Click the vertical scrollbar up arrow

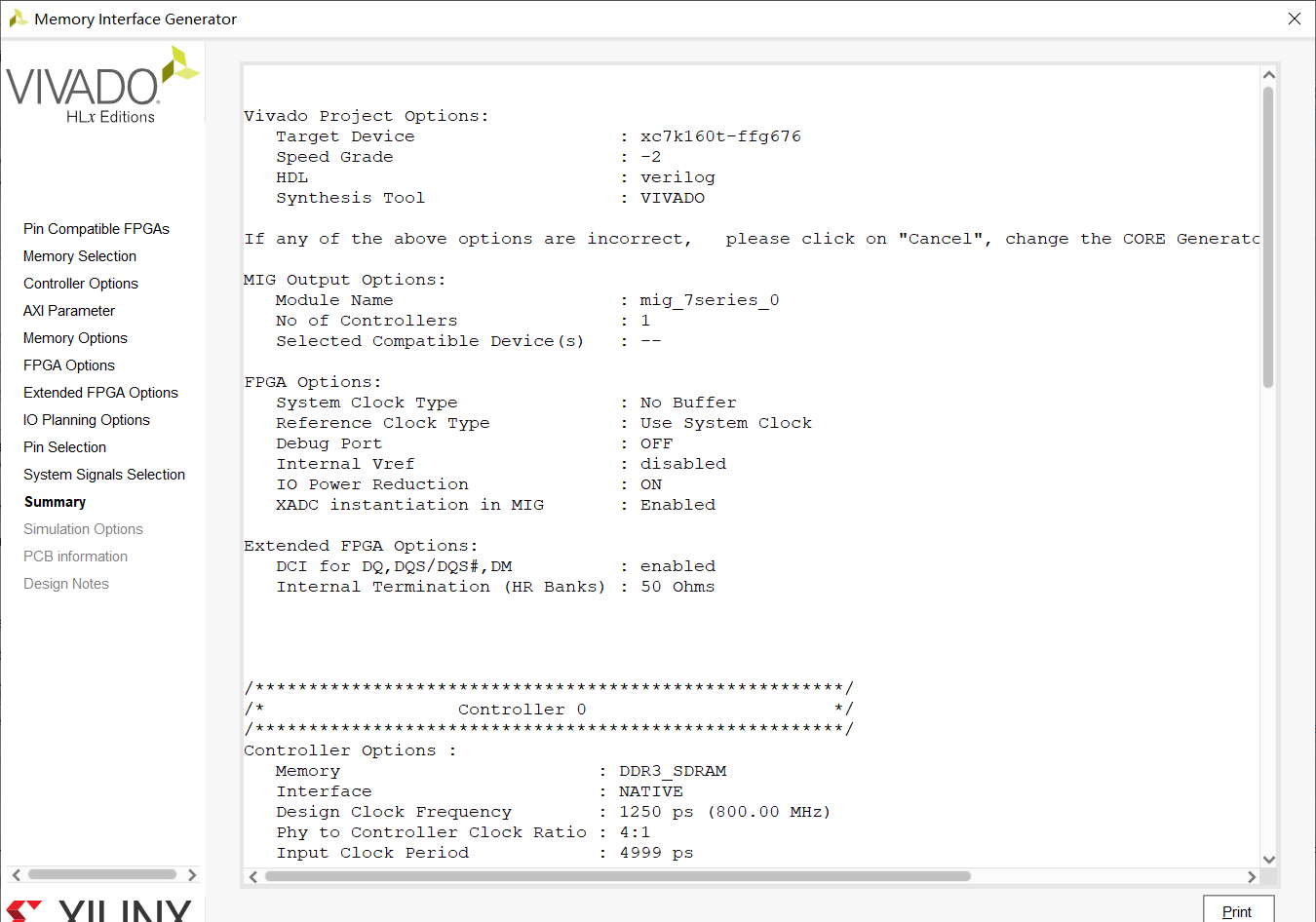coord(1269,73)
